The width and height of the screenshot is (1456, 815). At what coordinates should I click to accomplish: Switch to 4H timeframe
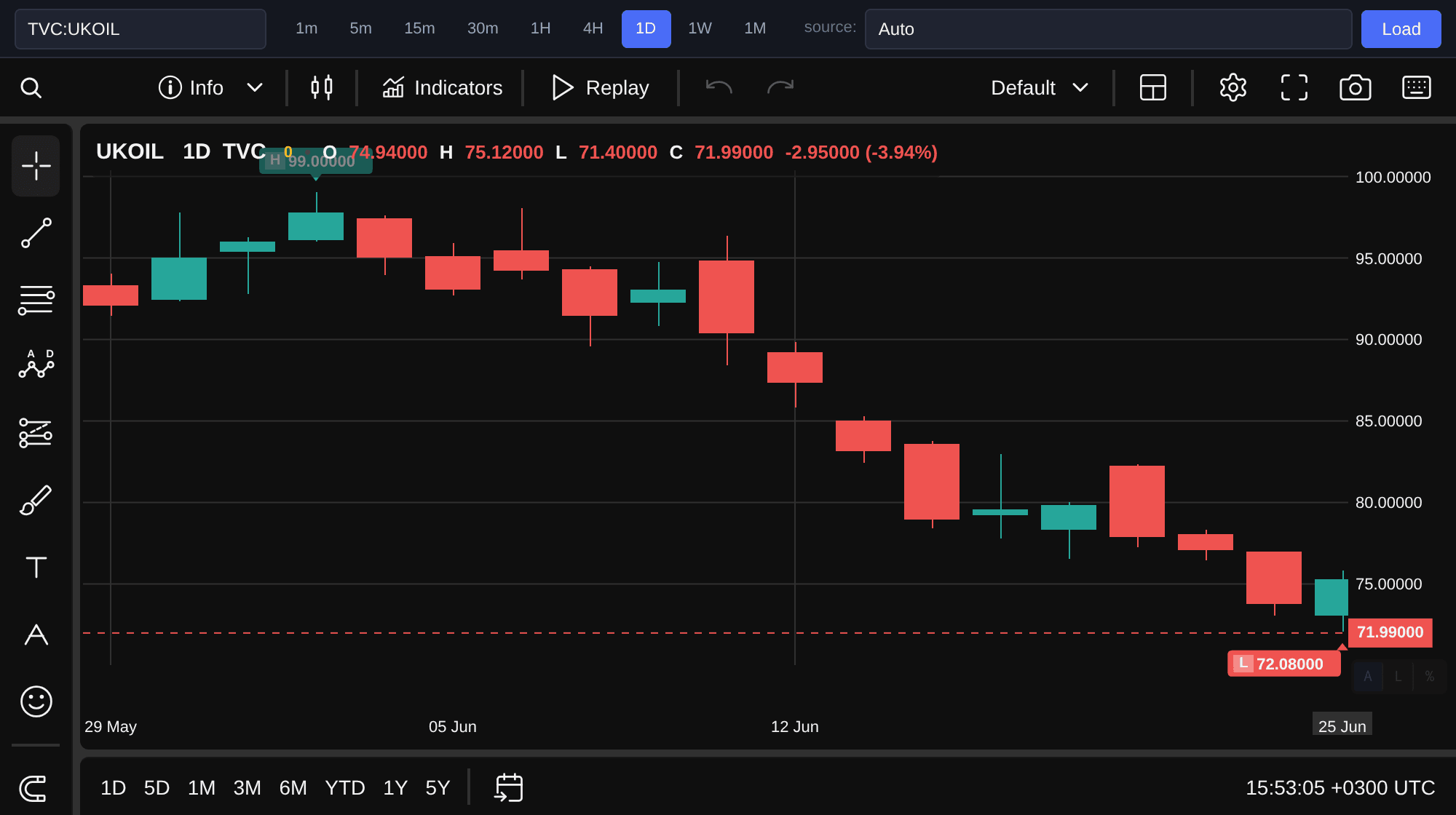(x=593, y=28)
